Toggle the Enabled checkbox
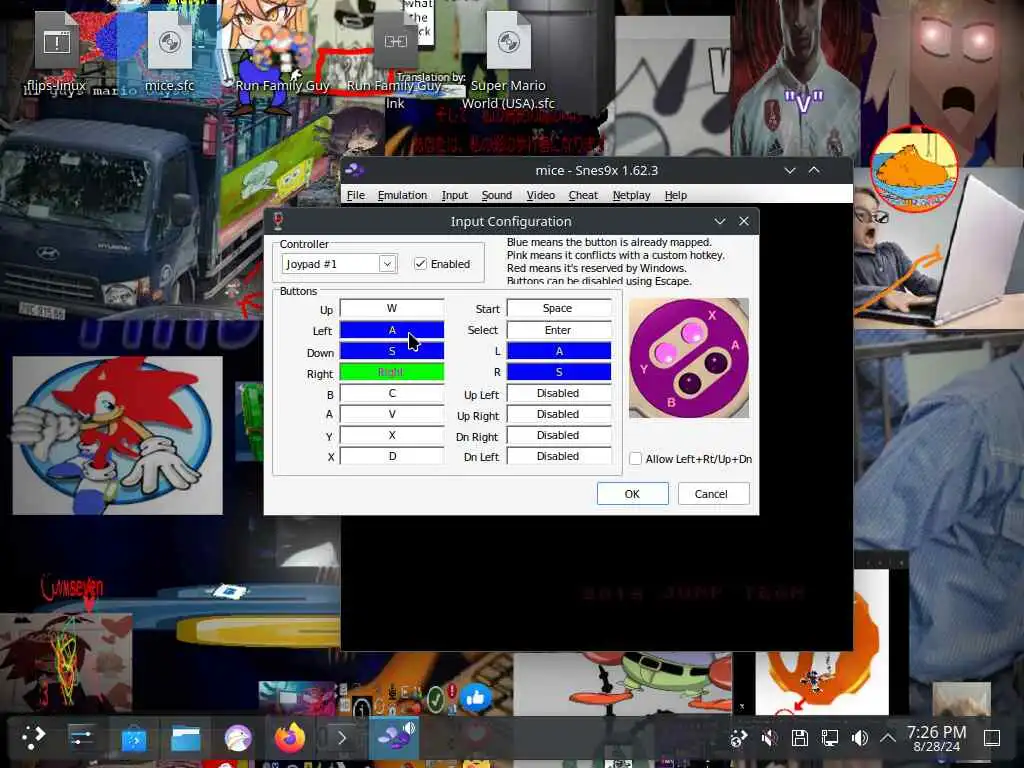Viewport: 1024px width, 768px height. coord(442,264)
